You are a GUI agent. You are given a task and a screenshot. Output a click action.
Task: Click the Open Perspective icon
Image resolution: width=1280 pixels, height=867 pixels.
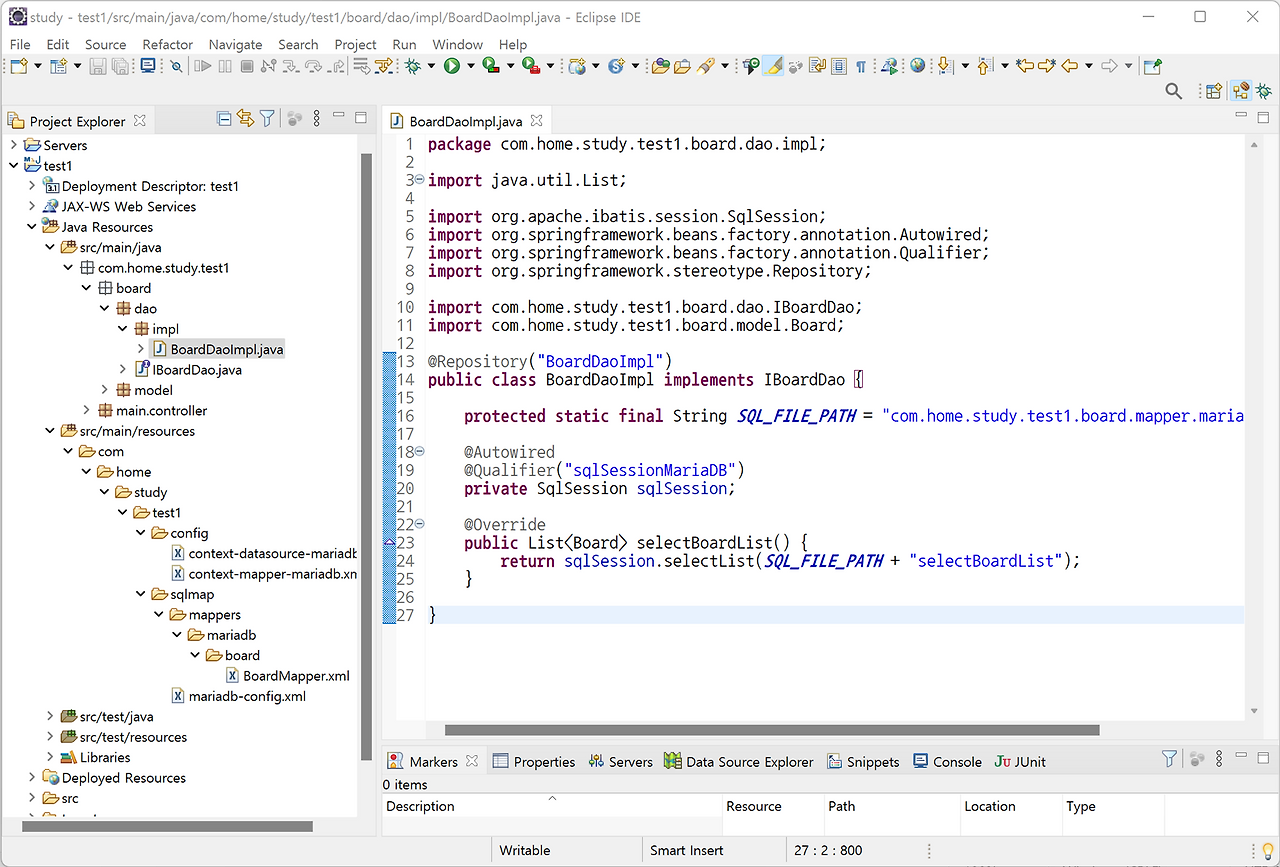[1213, 91]
